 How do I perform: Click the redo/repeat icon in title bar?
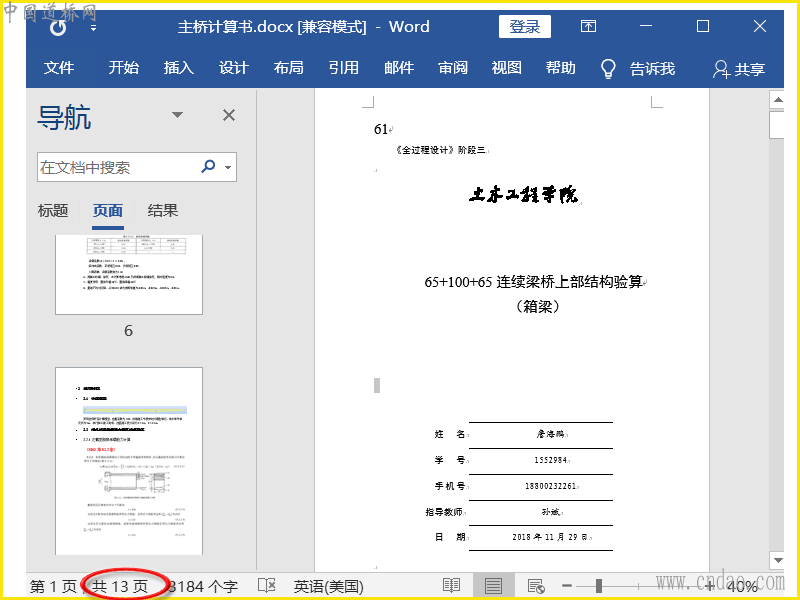click(58, 28)
